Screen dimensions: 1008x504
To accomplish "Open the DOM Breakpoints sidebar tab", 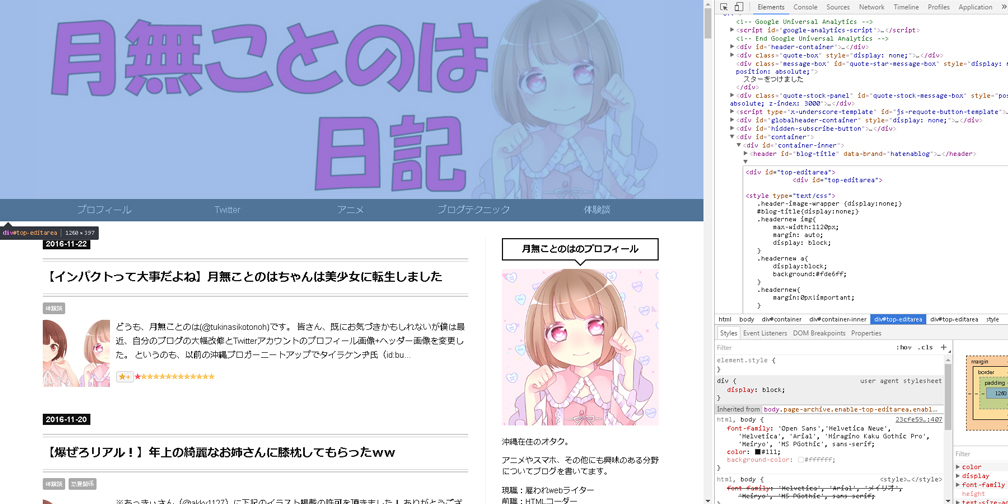I will click(819, 333).
